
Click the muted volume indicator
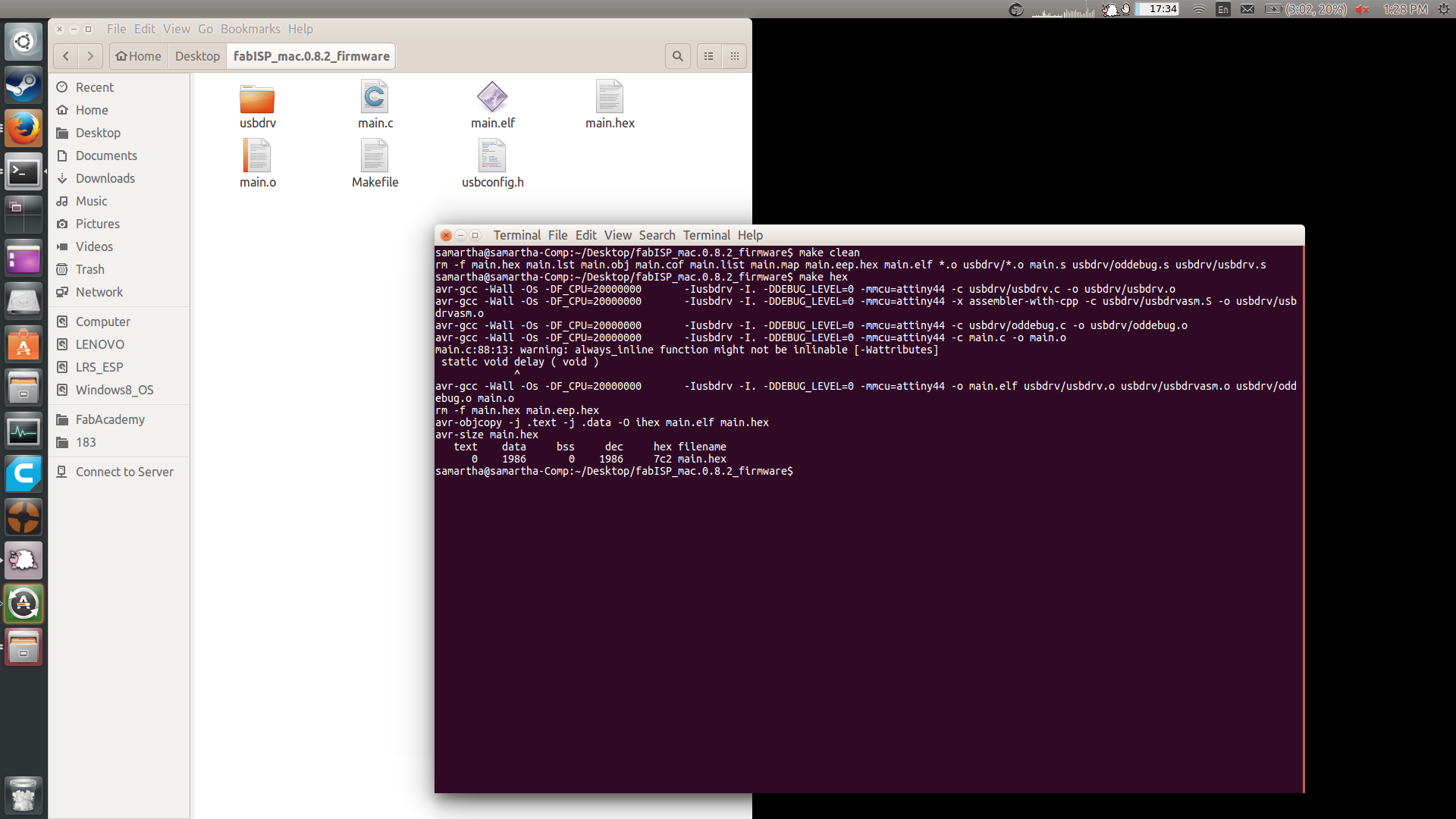coord(1363,9)
